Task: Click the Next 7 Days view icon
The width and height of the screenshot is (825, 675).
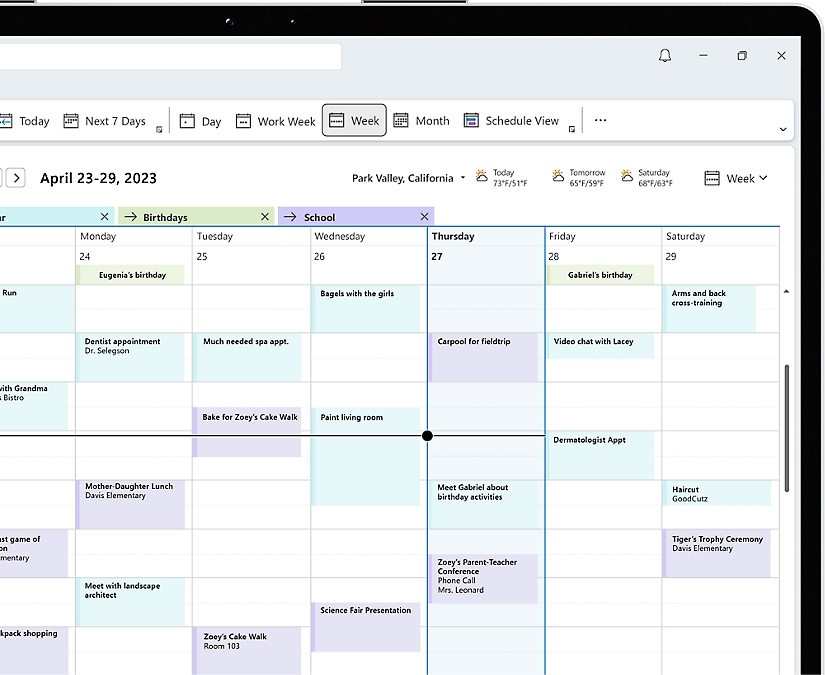Action: pyautogui.click(x=70, y=120)
